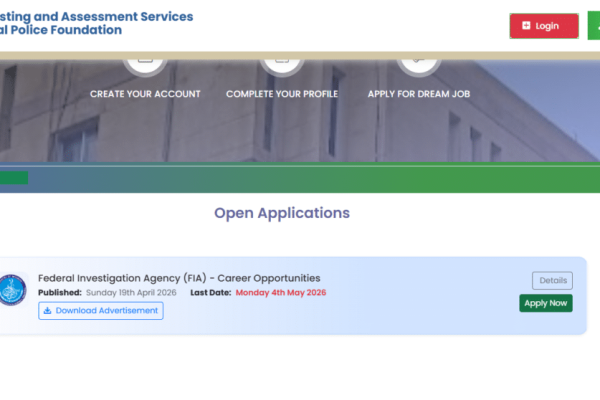The width and height of the screenshot is (600, 400).
Task: Select the Complete Your Profile step
Action: (x=282, y=94)
